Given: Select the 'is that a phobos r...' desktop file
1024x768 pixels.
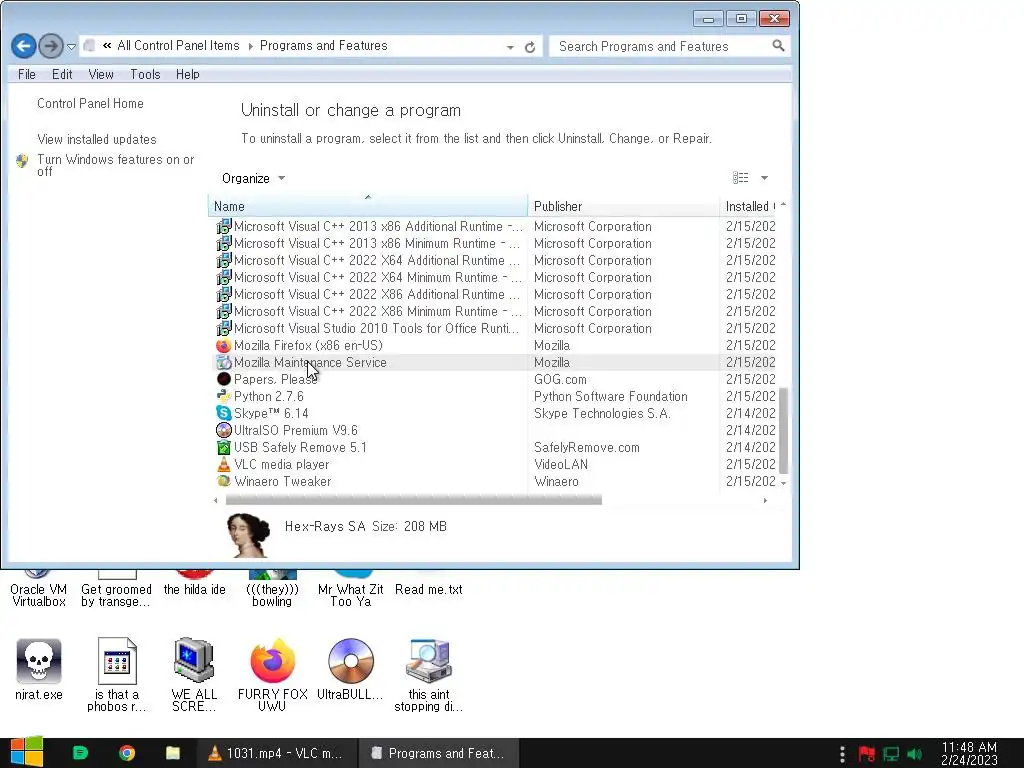Looking at the screenshot, I should (x=117, y=675).
